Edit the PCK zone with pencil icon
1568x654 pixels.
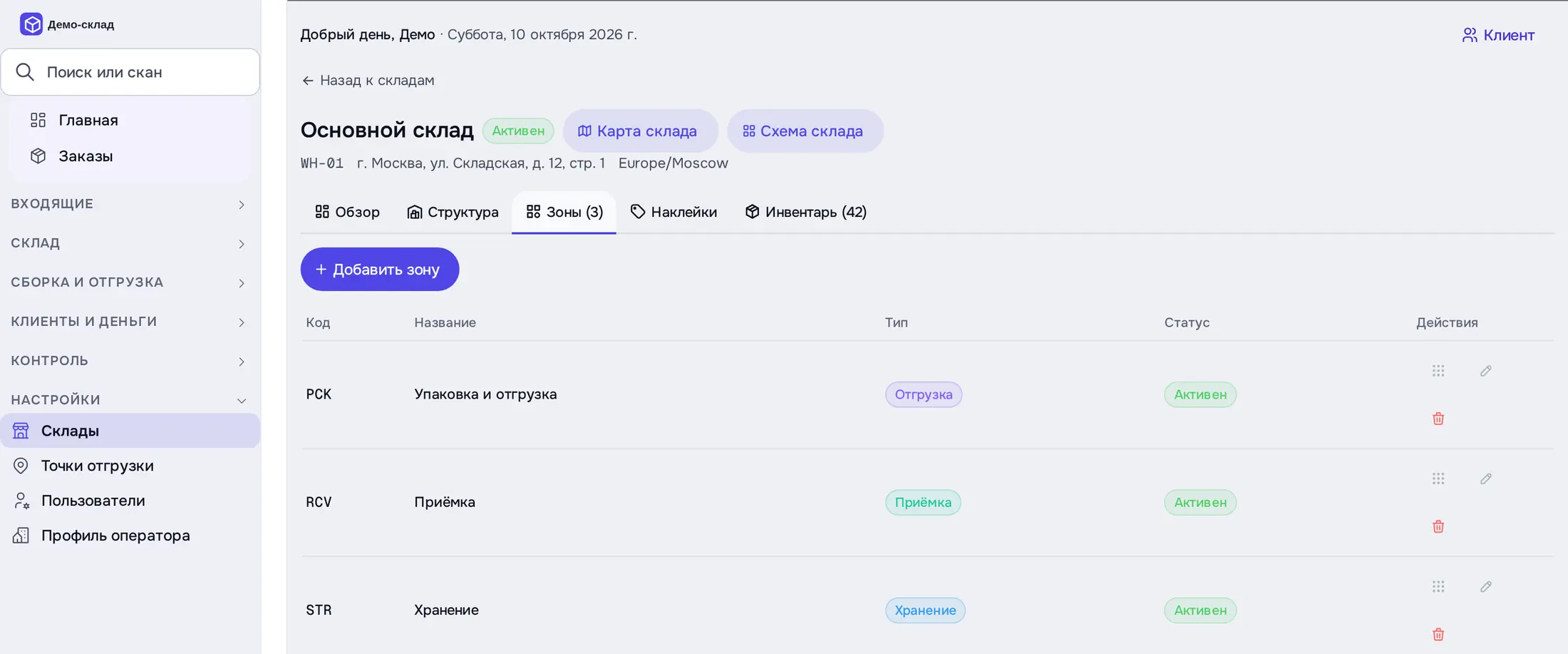[x=1486, y=371]
